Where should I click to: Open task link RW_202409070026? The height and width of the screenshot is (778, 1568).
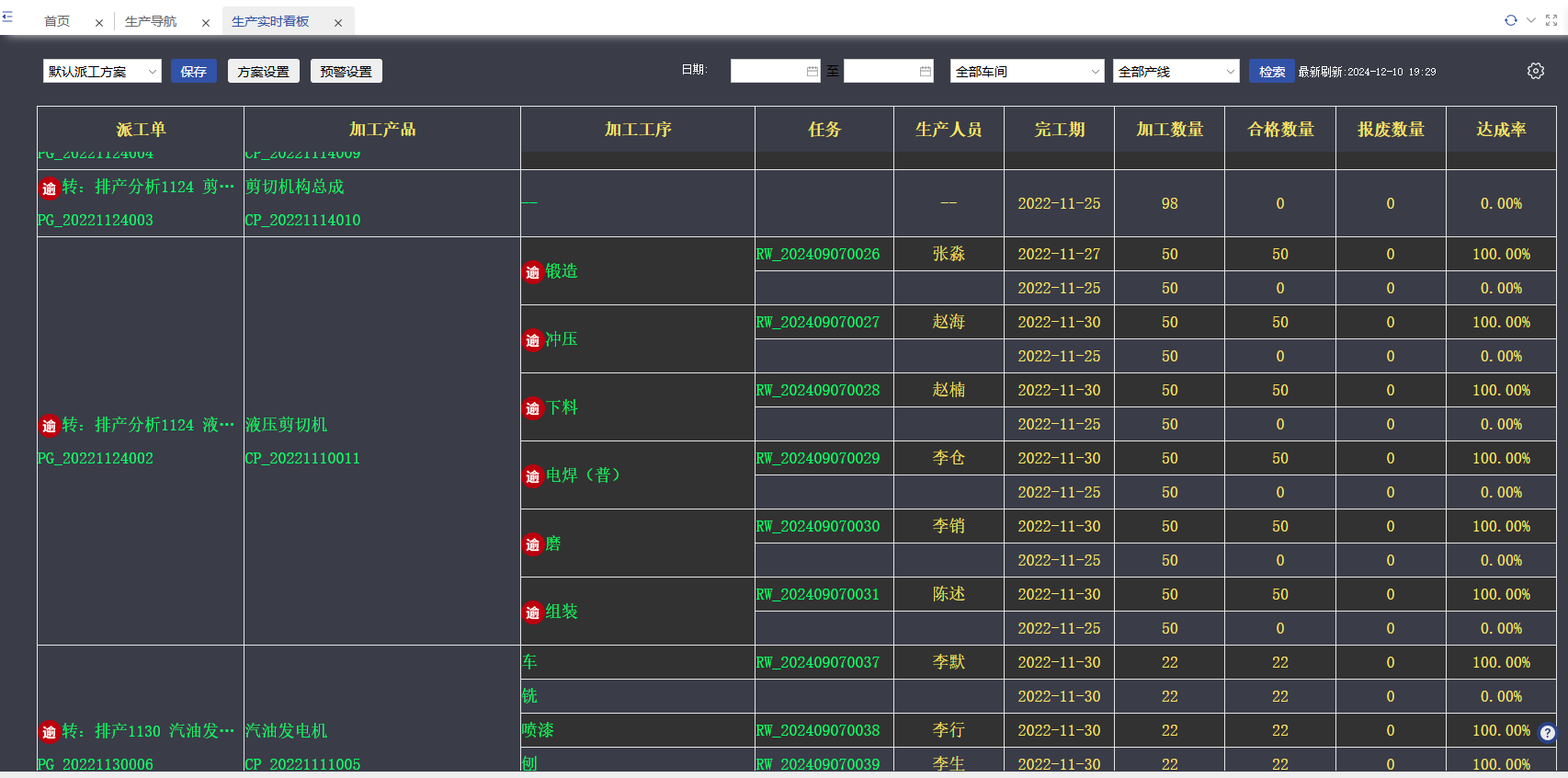tap(818, 254)
